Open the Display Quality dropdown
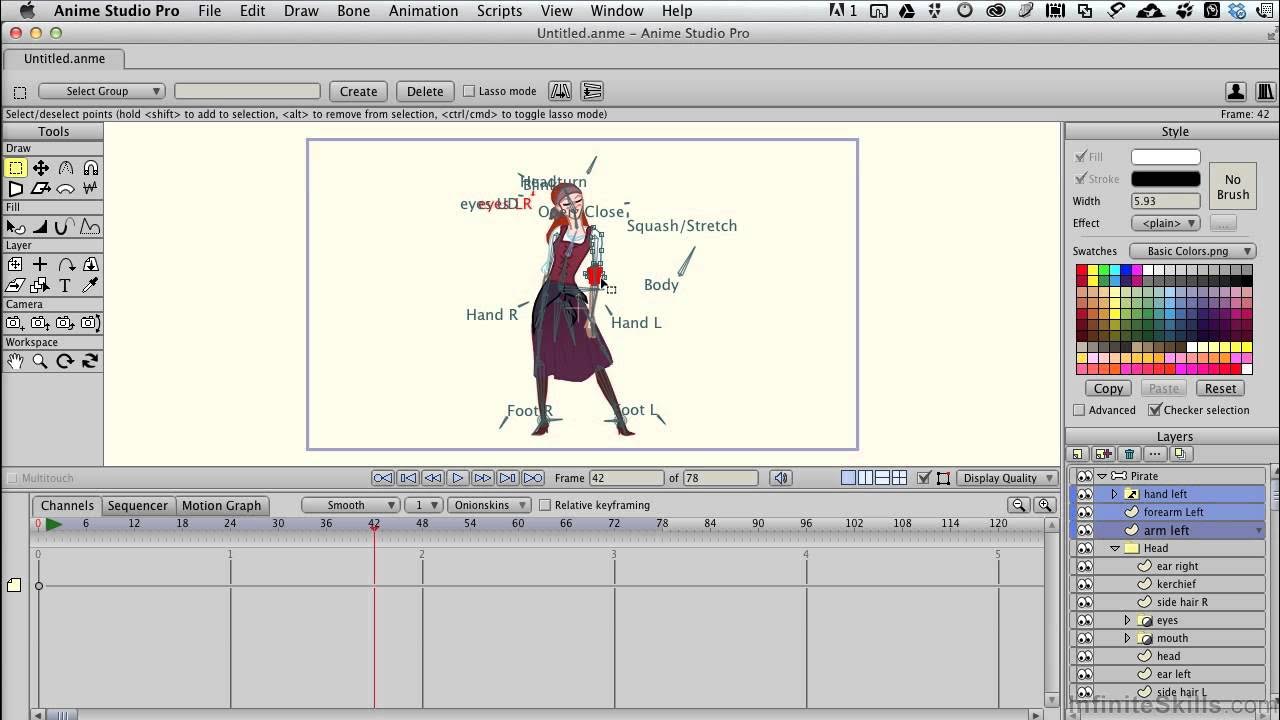 coord(1007,478)
